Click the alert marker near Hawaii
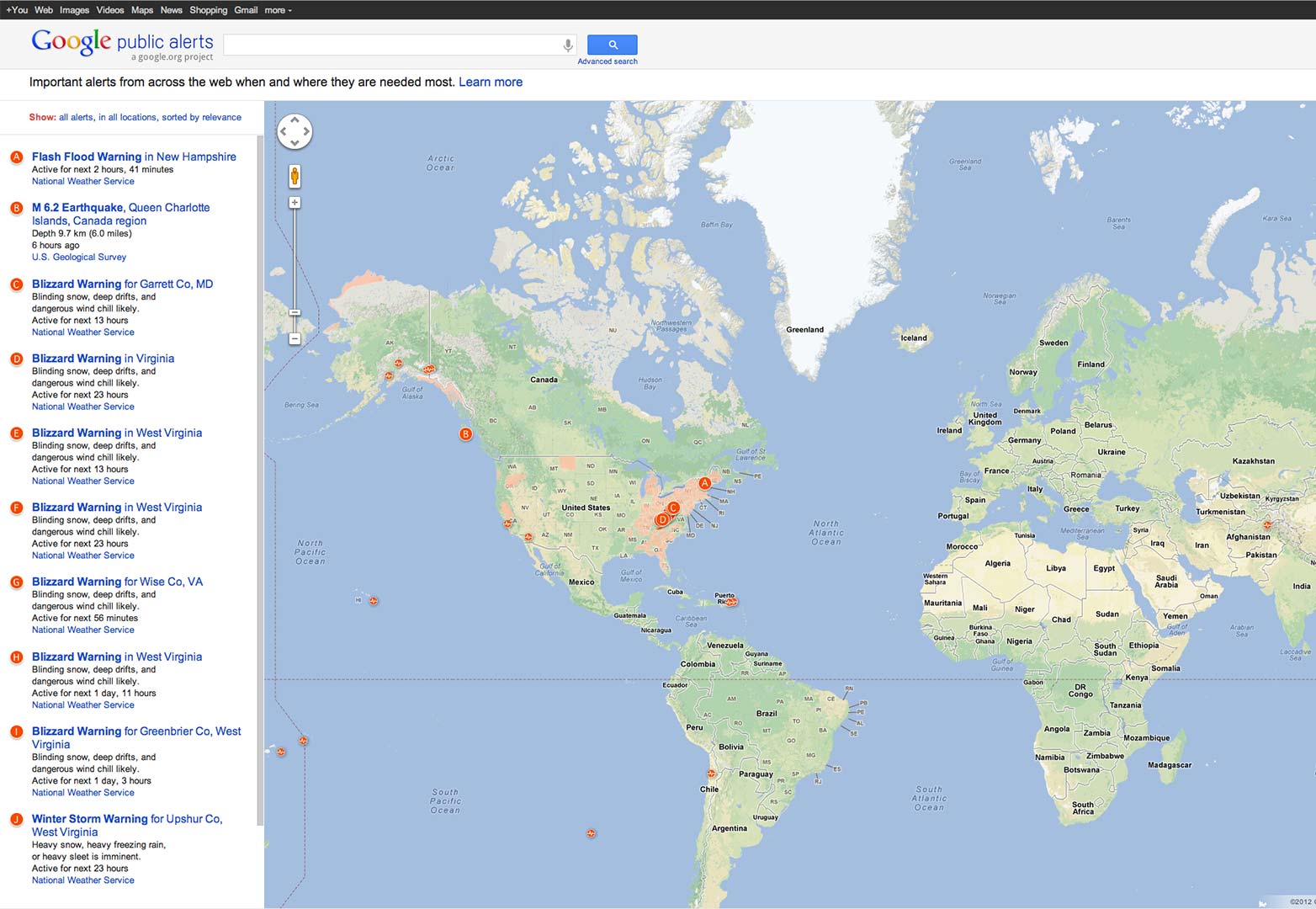Image resolution: width=1316 pixels, height=909 pixels. click(374, 601)
